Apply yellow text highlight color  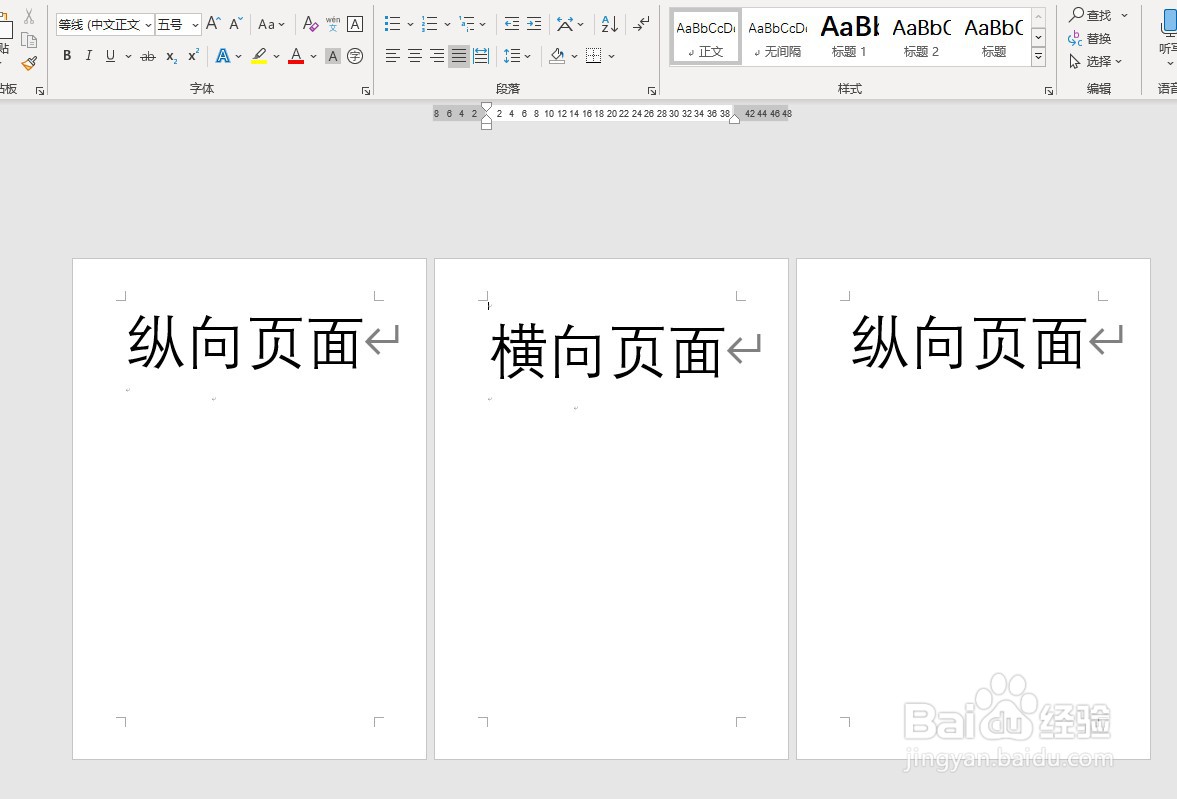point(259,55)
